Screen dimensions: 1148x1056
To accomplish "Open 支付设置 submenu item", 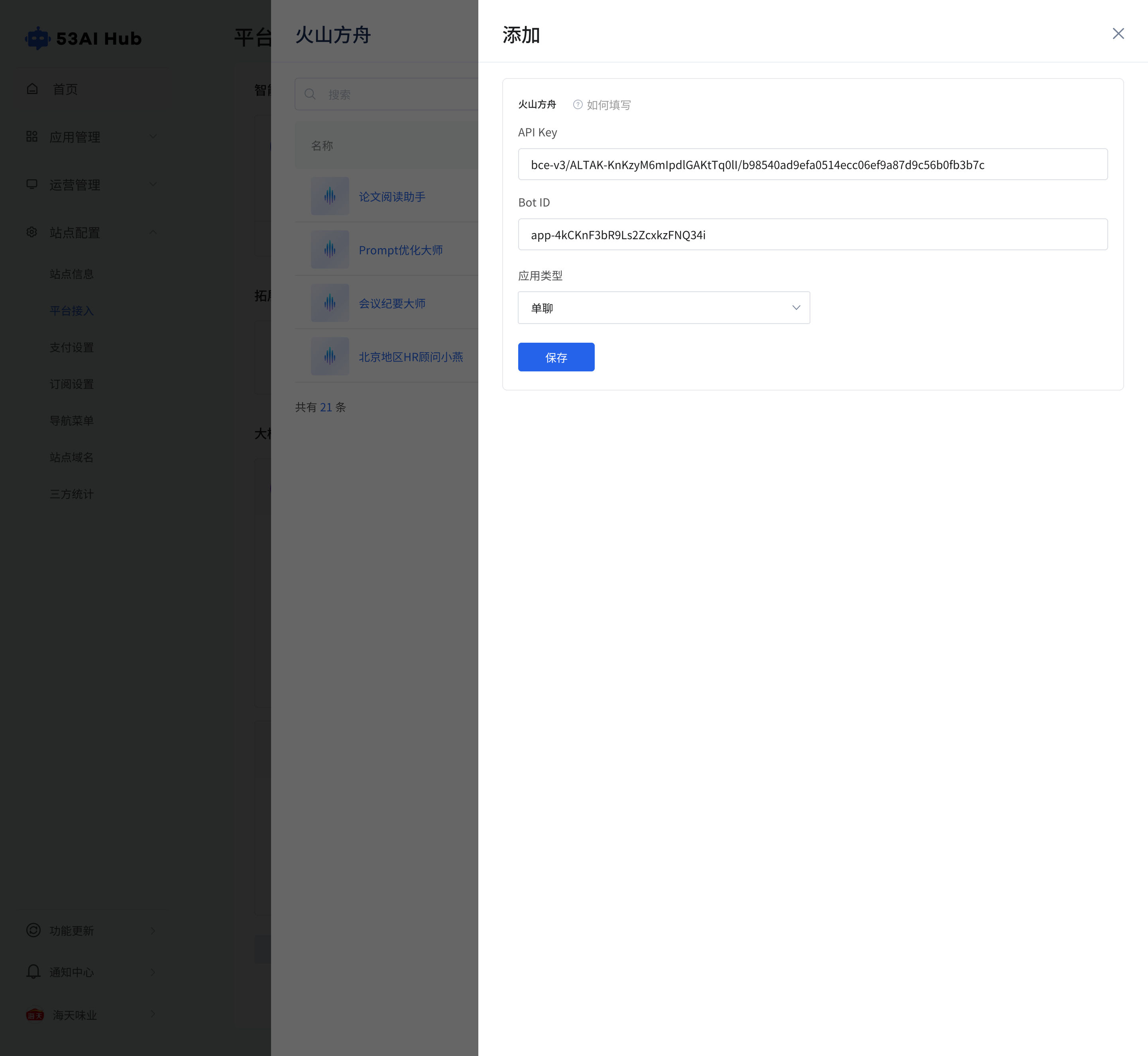I will coord(71,347).
